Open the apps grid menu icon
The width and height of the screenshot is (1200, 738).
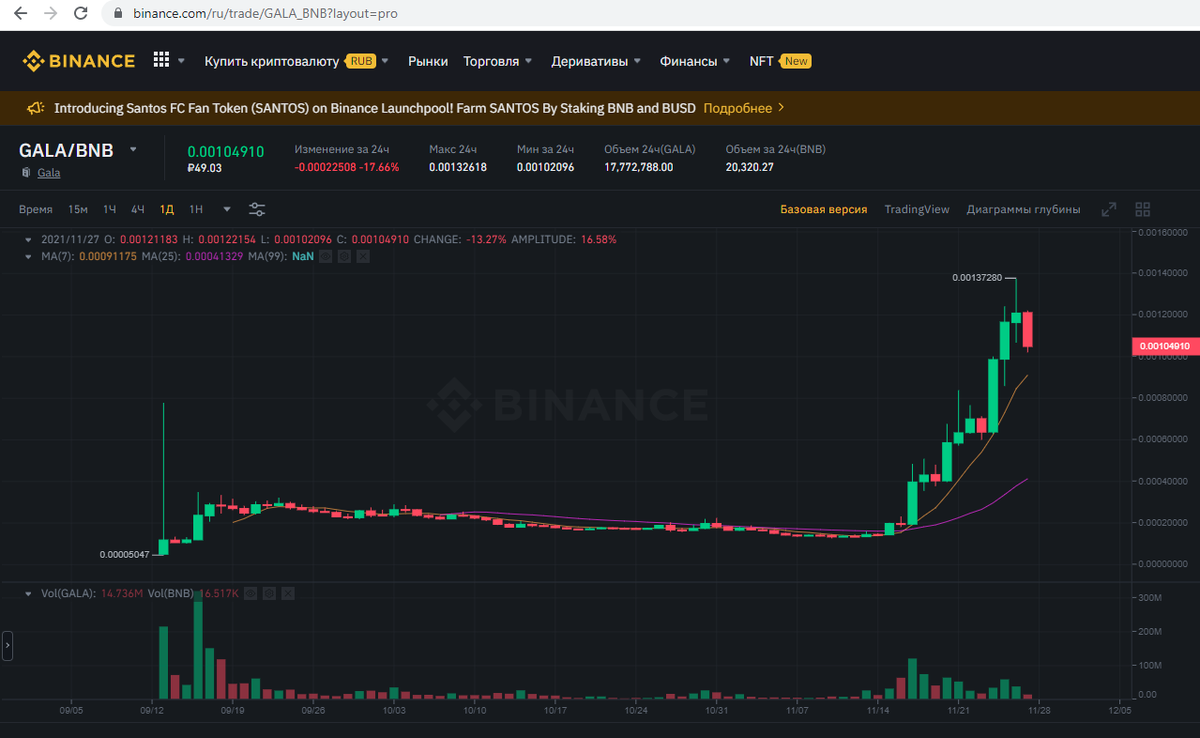pyautogui.click(x=161, y=60)
